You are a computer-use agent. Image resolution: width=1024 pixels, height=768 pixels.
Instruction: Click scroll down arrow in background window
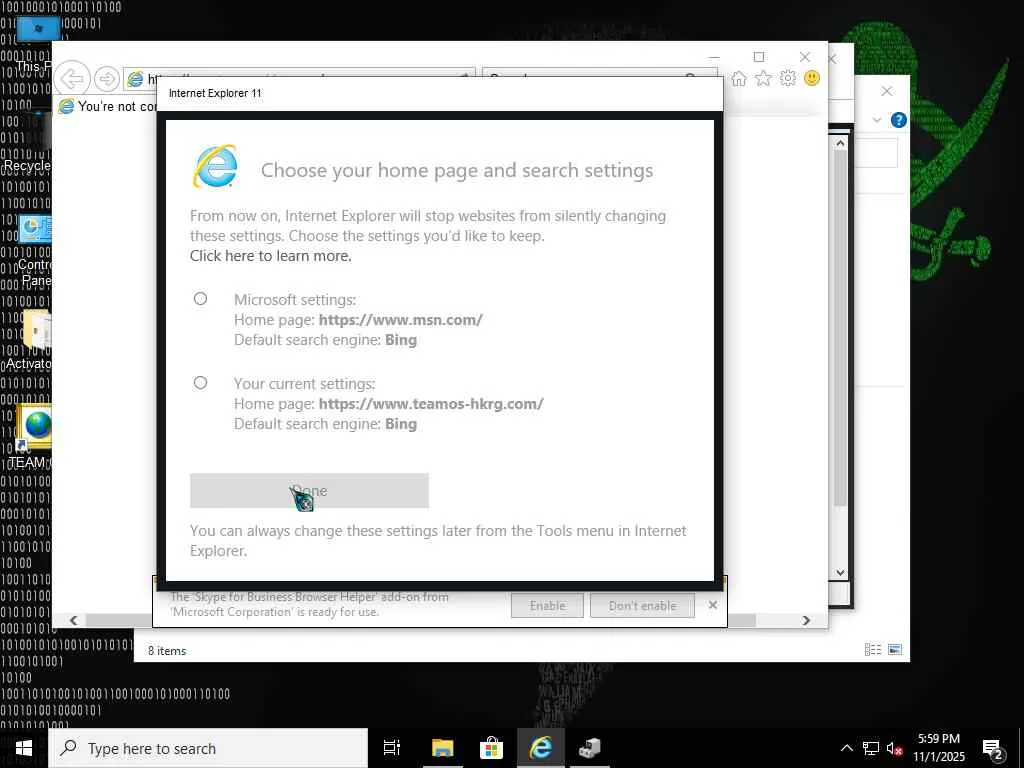point(840,573)
